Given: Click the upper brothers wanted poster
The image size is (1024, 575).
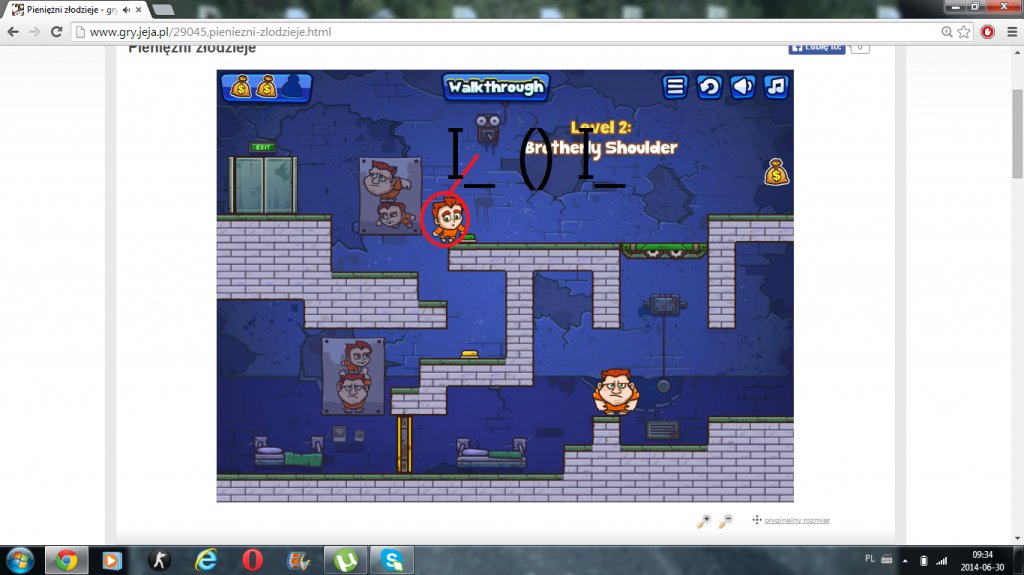Looking at the screenshot, I should point(391,196).
